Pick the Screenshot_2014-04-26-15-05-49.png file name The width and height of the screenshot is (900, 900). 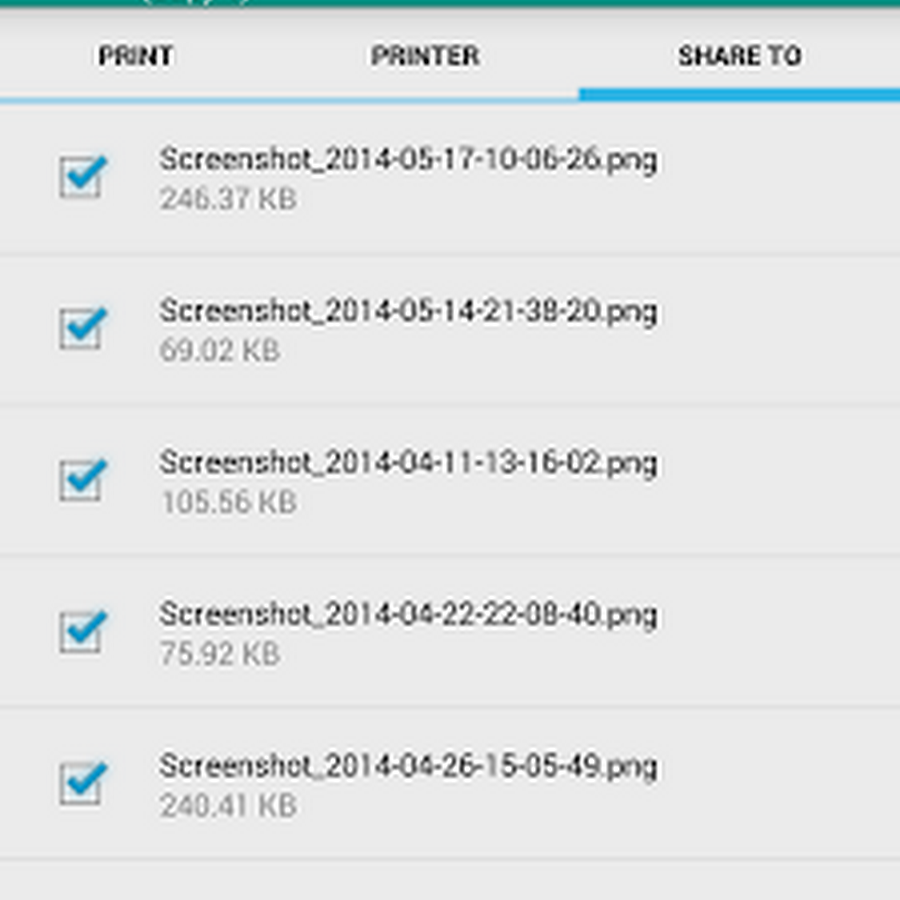pyautogui.click(x=408, y=766)
